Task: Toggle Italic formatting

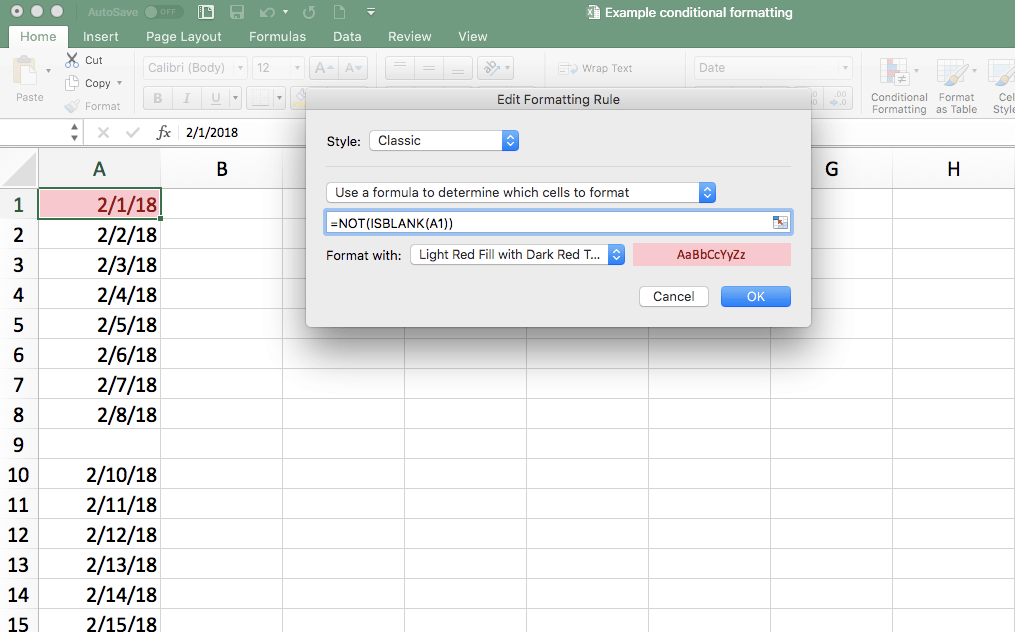Action: point(186,98)
